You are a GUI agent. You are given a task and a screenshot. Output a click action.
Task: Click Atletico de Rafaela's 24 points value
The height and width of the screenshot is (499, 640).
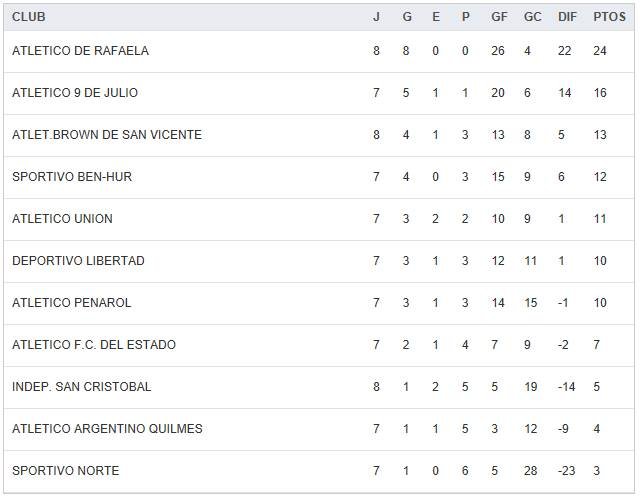(x=600, y=51)
